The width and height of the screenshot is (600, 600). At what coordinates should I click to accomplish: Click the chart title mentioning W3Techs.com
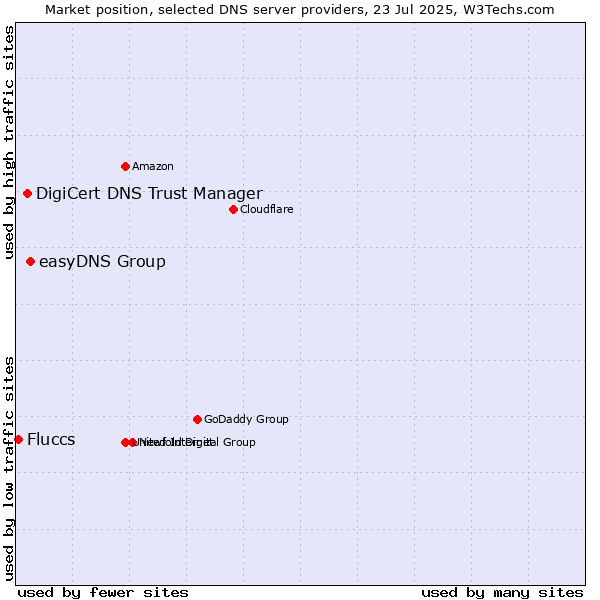tap(300, 10)
